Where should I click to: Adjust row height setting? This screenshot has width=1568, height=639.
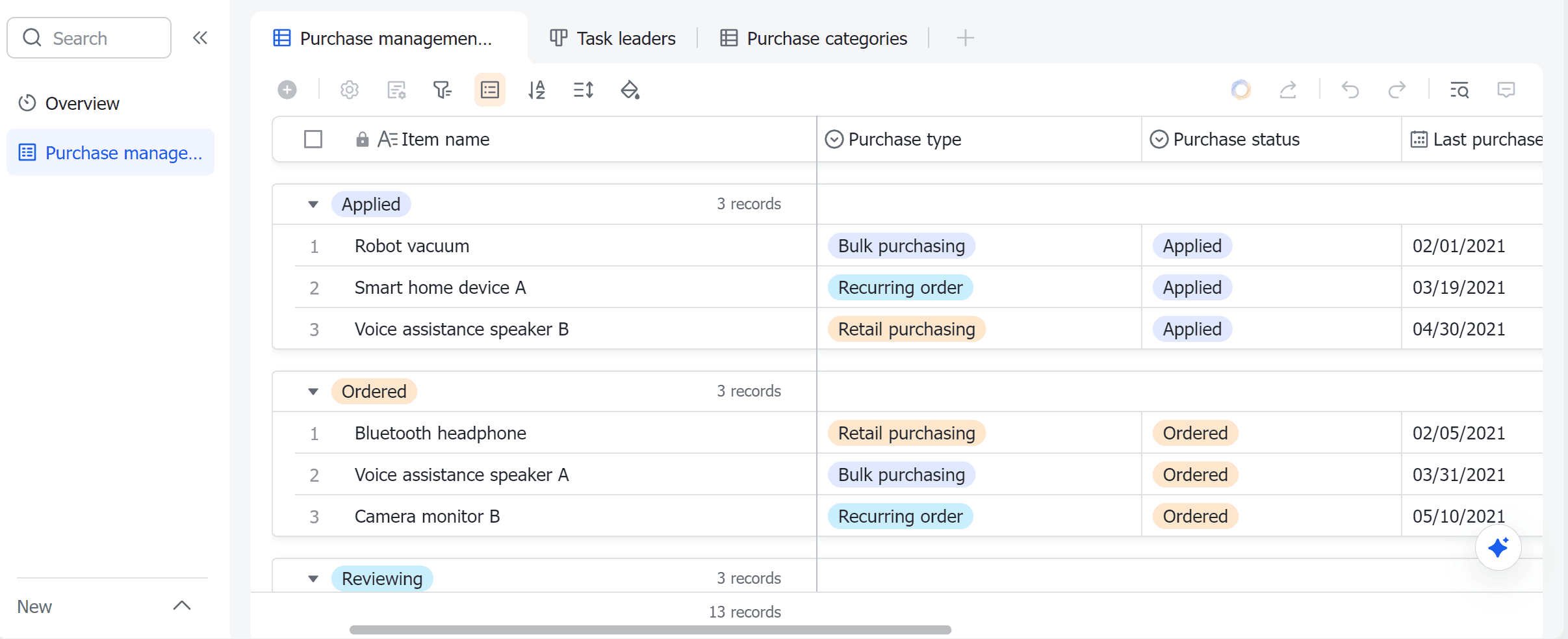point(584,90)
